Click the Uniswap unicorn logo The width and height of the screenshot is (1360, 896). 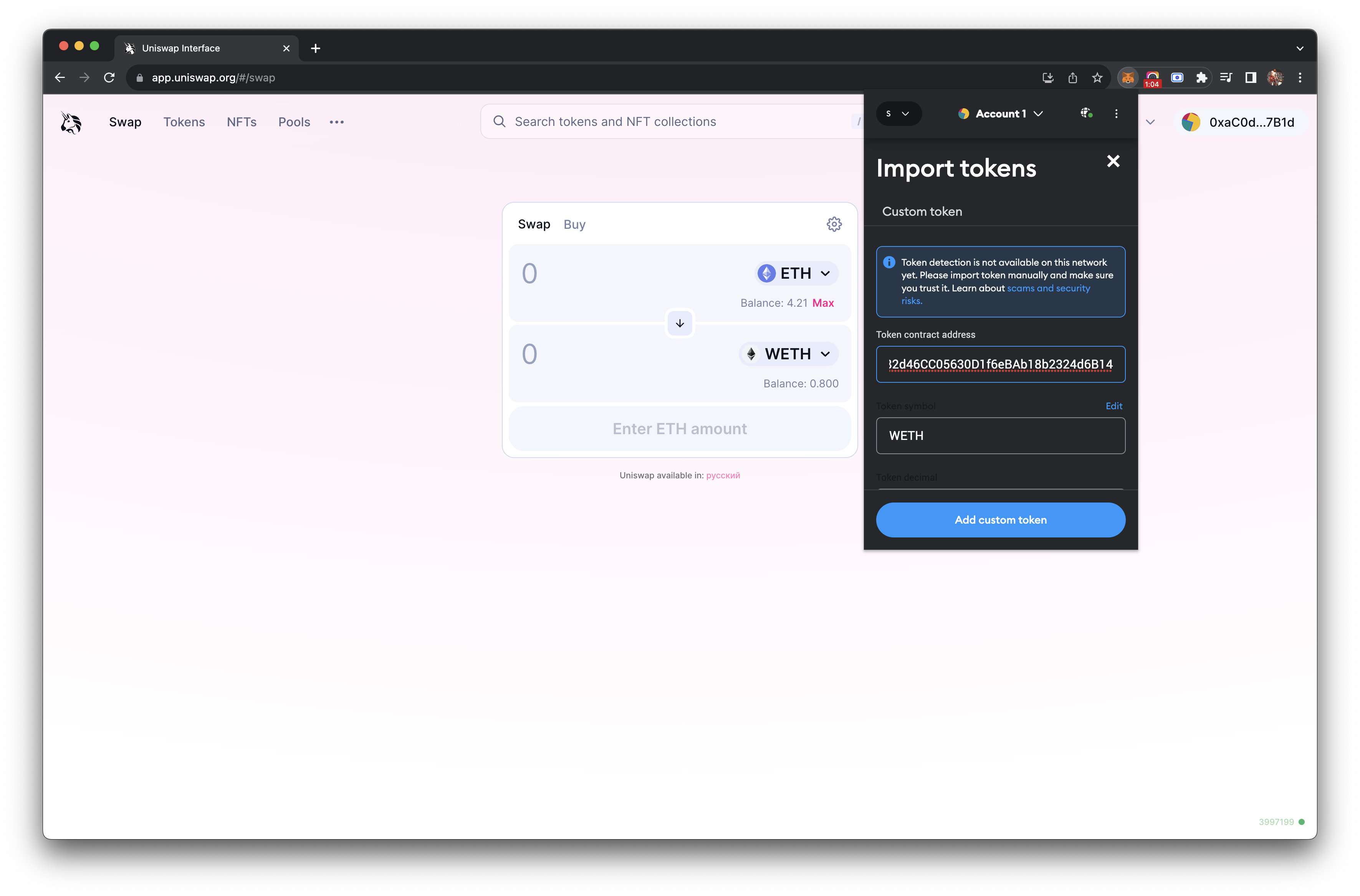coord(71,122)
